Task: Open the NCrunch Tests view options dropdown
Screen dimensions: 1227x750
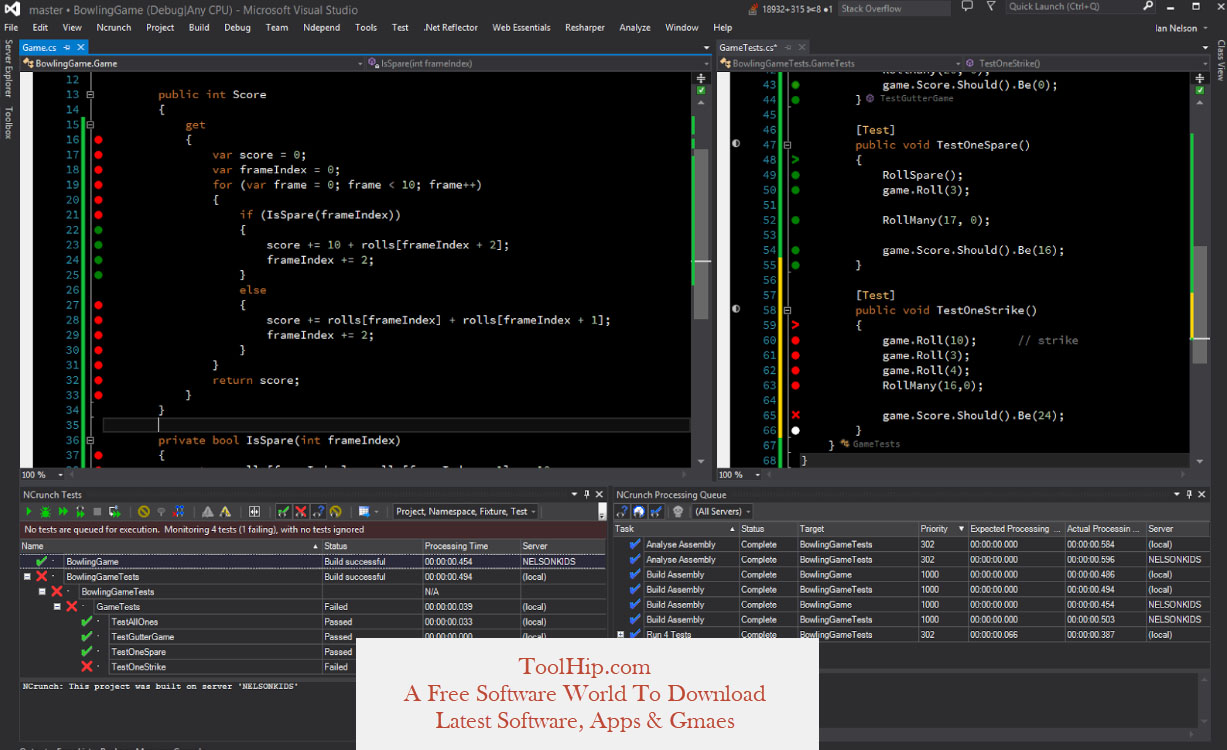Action: coord(368,511)
